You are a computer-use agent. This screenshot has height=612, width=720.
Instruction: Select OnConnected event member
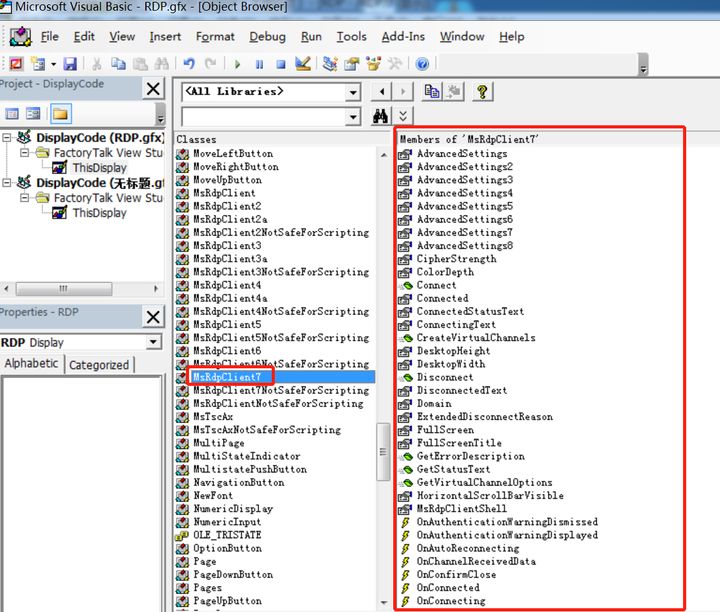pyautogui.click(x=448, y=588)
